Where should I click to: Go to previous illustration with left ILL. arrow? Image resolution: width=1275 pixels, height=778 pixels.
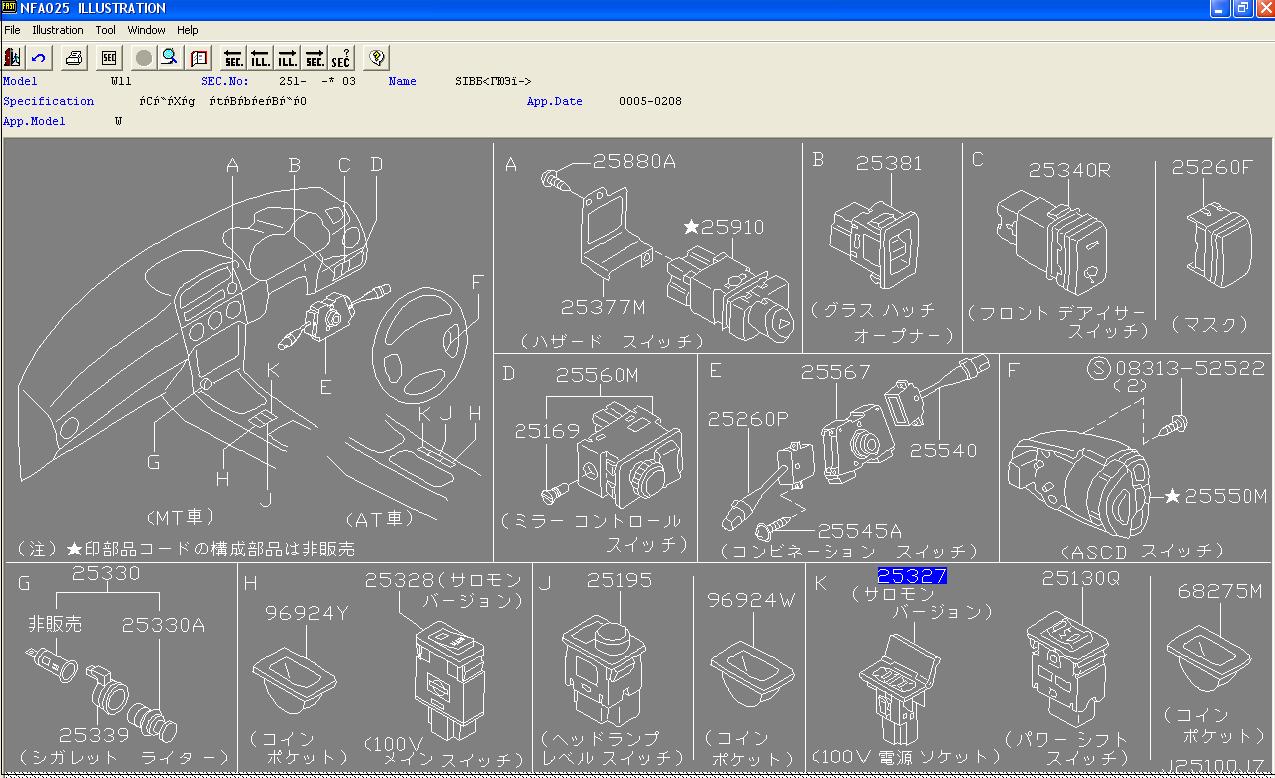click(260, 58)
